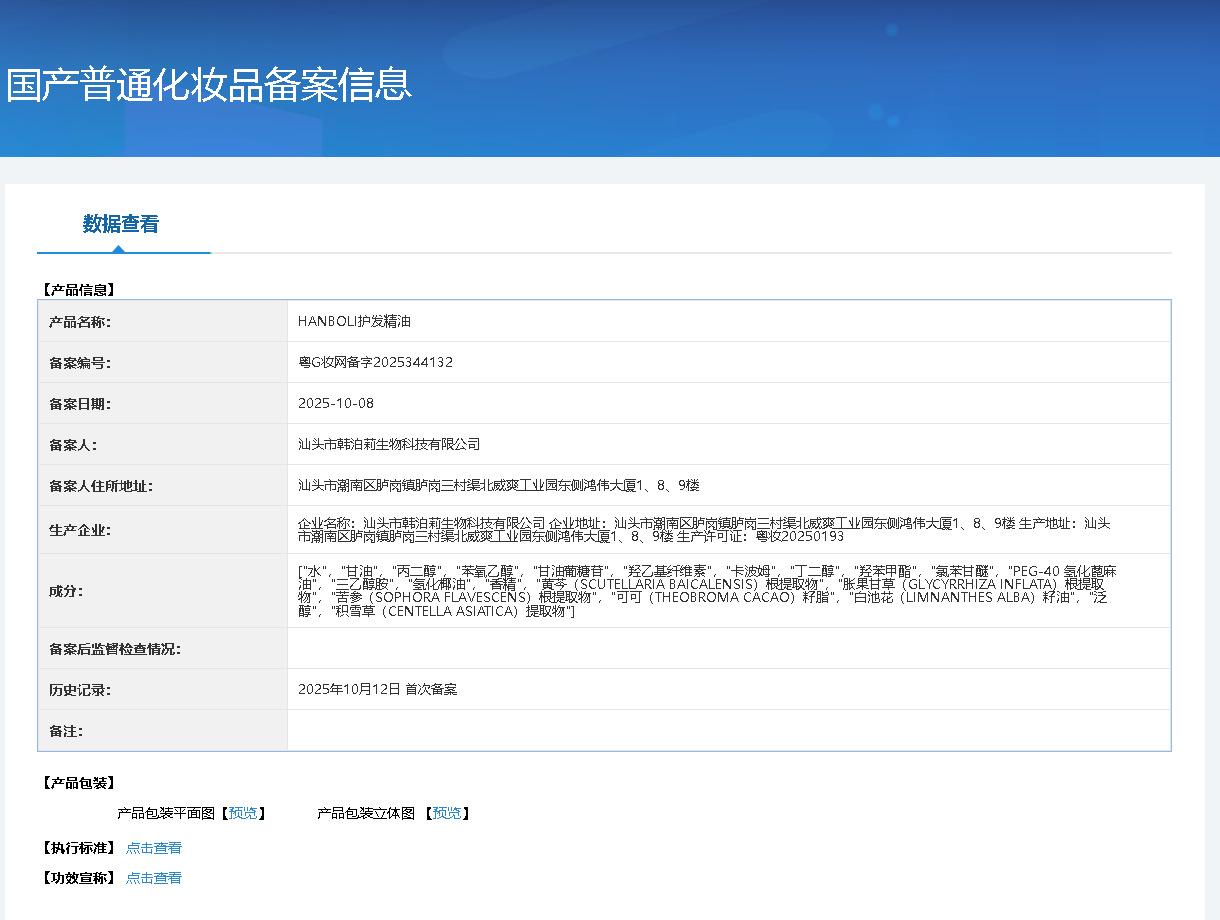Click the 成分 row label
The height and width of the screenshot is (920, 1220).
(66, 591)
